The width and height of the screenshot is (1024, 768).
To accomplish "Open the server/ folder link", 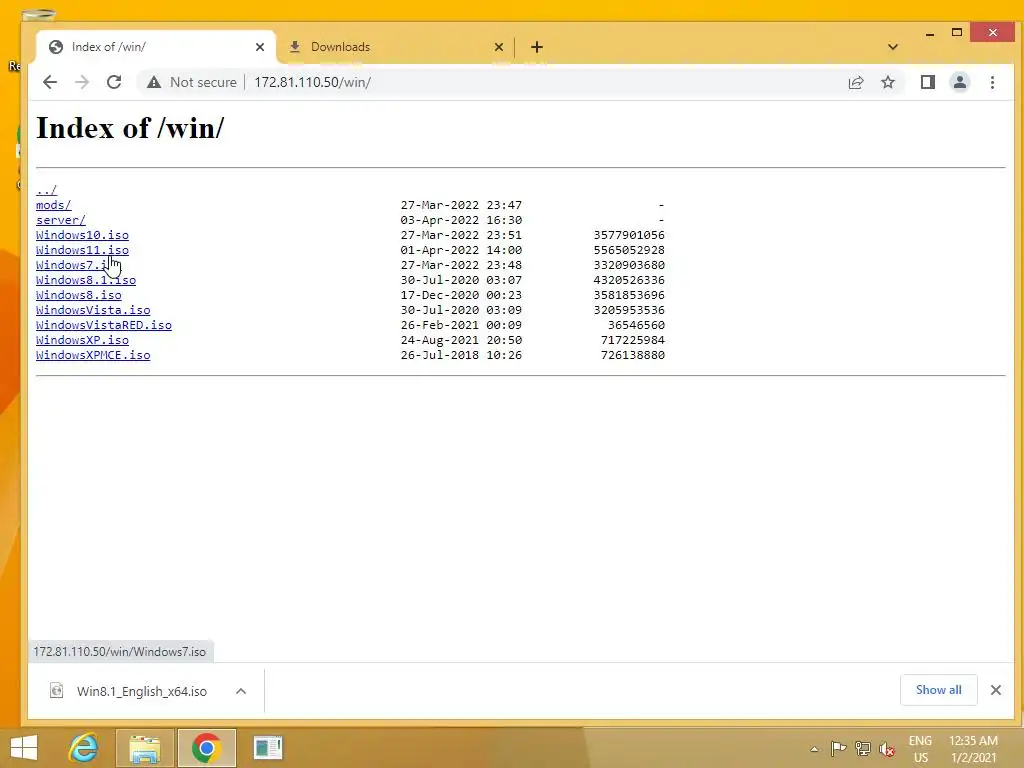I will click(61, 220).
